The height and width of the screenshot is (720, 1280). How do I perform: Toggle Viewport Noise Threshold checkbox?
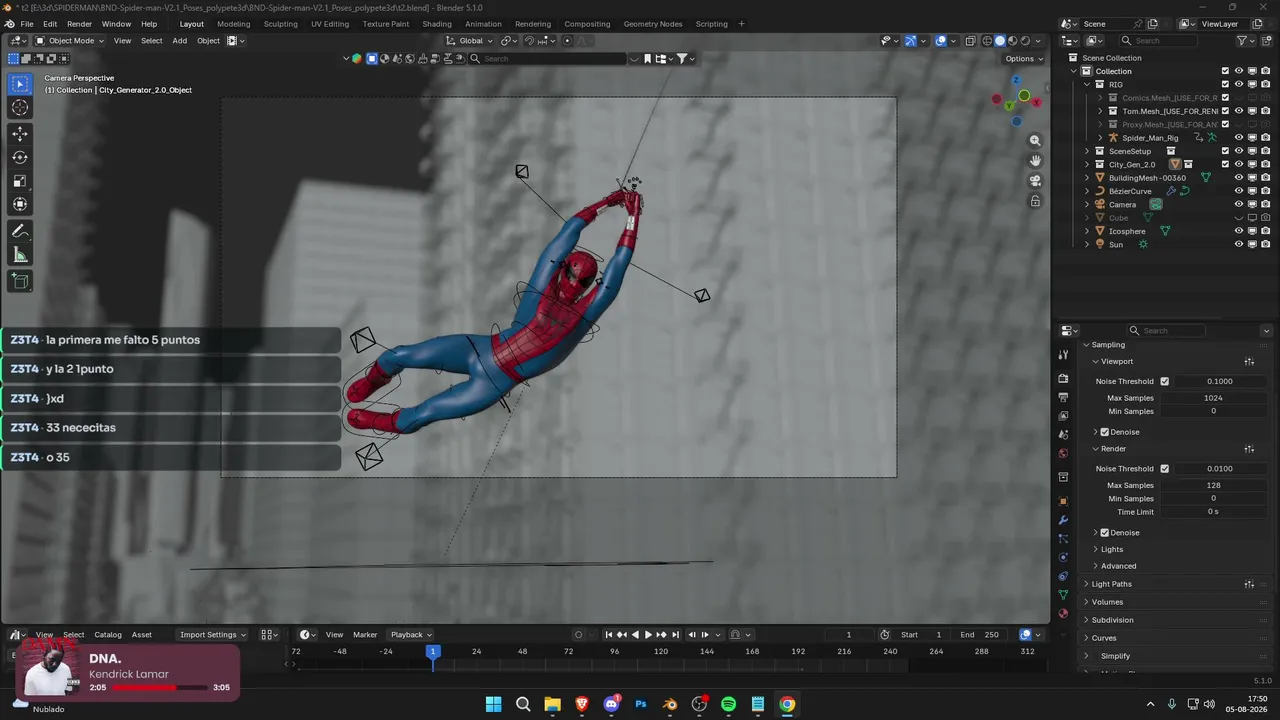coord(1164,381)
